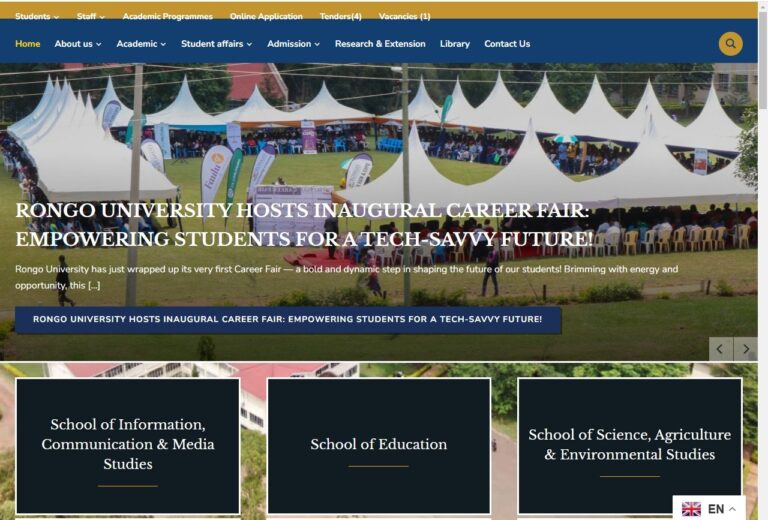Open the large Career Fair headline

304,225
